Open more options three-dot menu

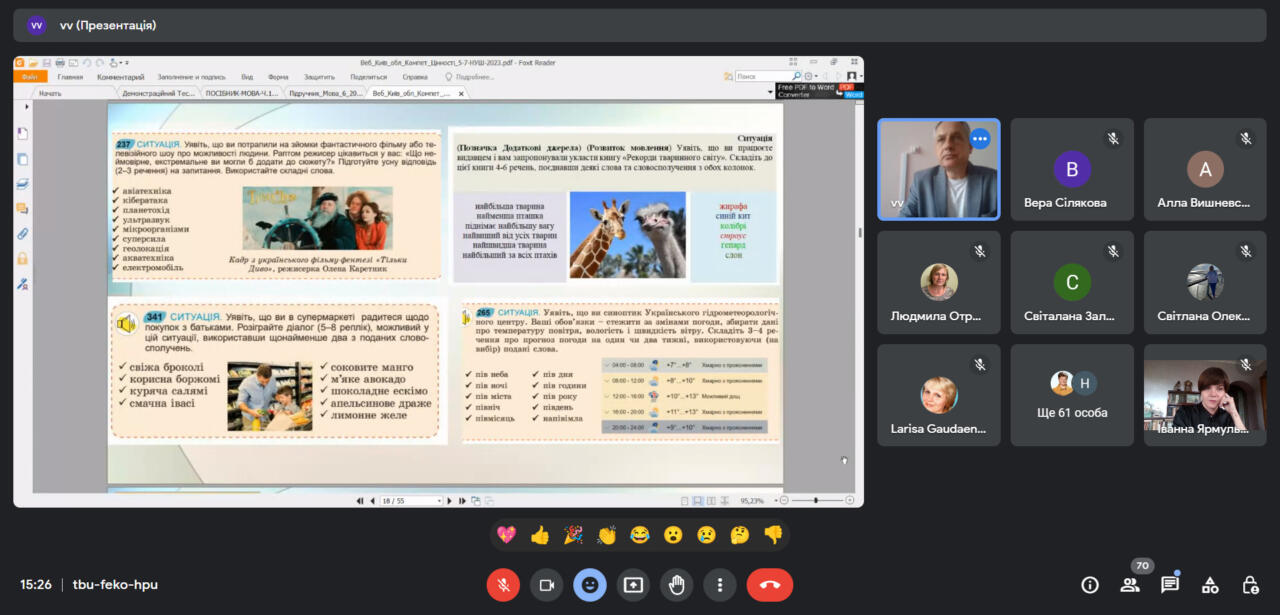click(720, 585)
